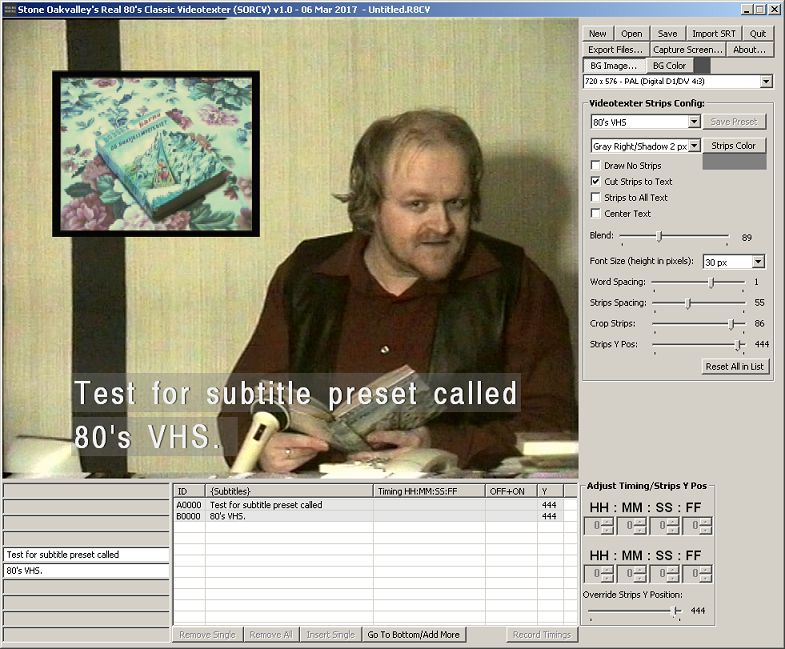Open the Gray Right/Shadow style dropdown
The width and height of the screenshot is (785, 649).
coord(694,146)
